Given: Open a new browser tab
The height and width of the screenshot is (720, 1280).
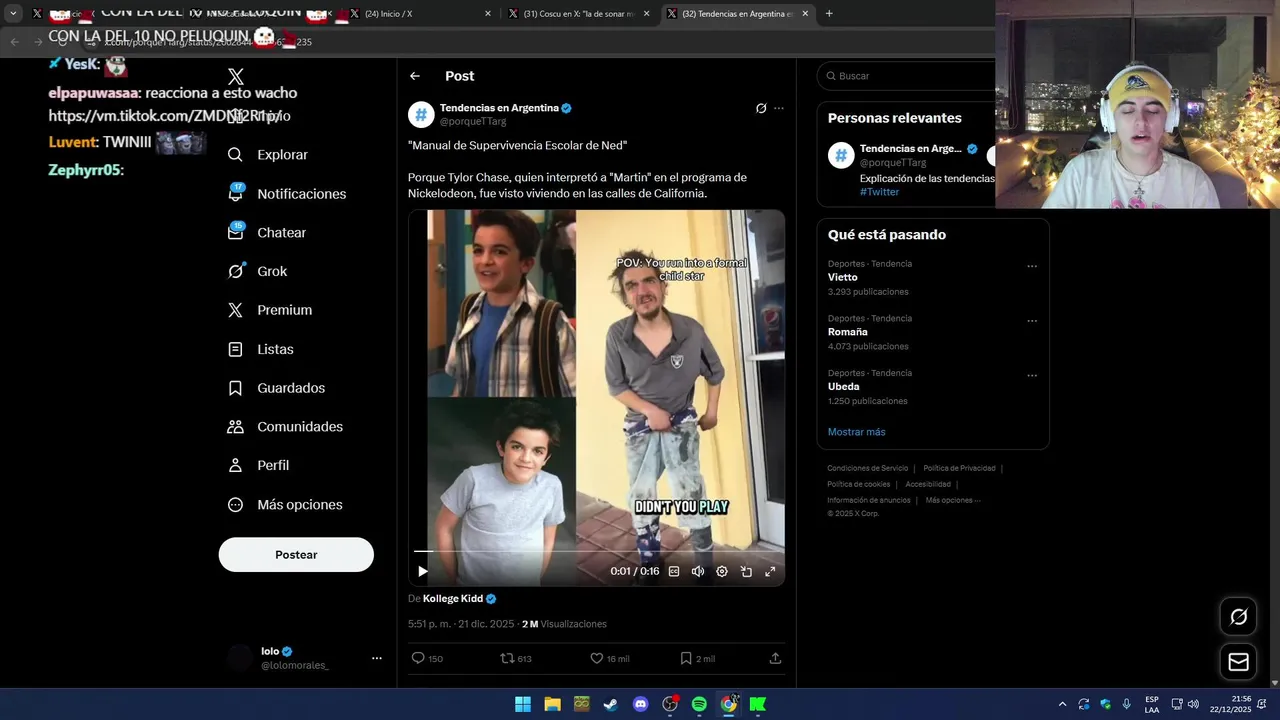Looking at the screenshot, I should [x=829, y=14].
